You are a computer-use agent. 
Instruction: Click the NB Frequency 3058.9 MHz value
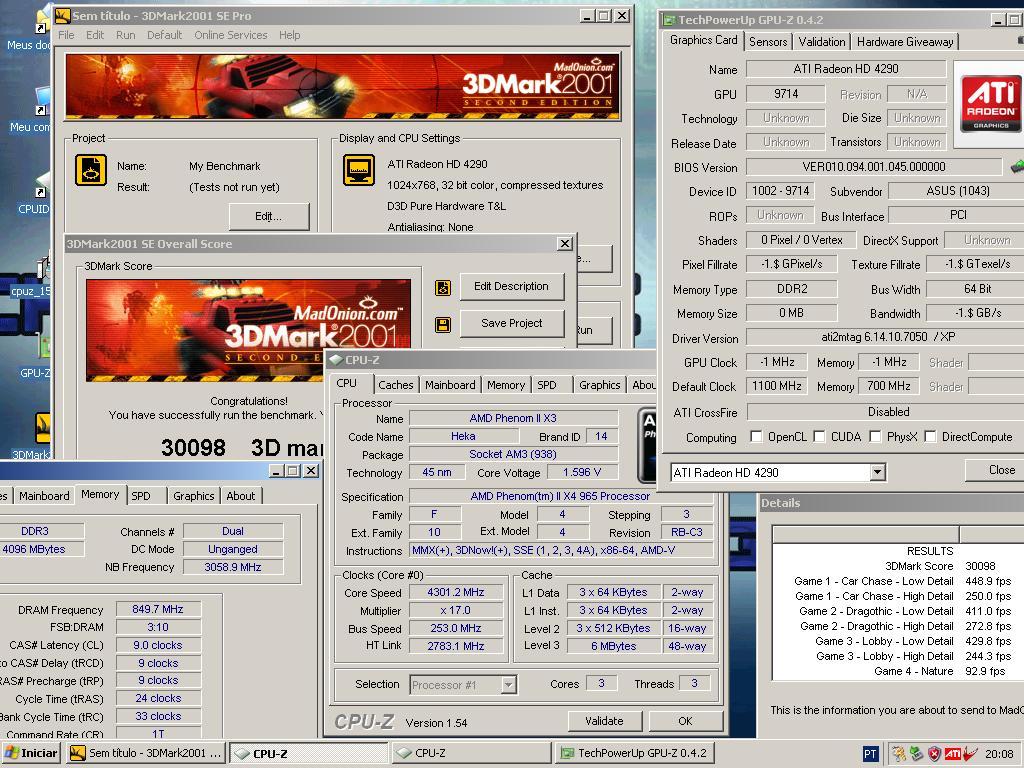[x=233, y=567]
